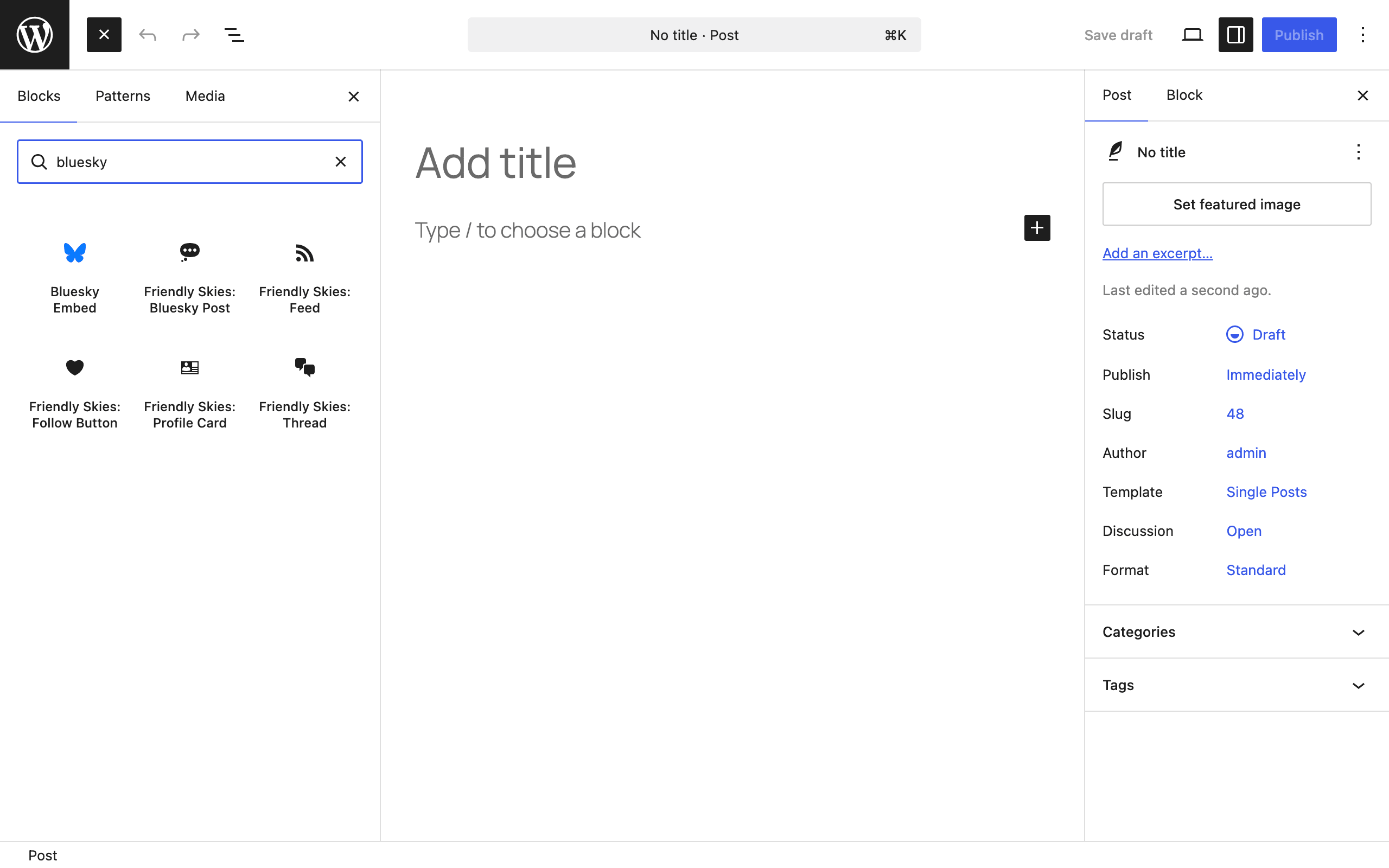The image size is (1389, 868).
Task: Close the block inserter toggle button
Action: [x=104, y=34]
